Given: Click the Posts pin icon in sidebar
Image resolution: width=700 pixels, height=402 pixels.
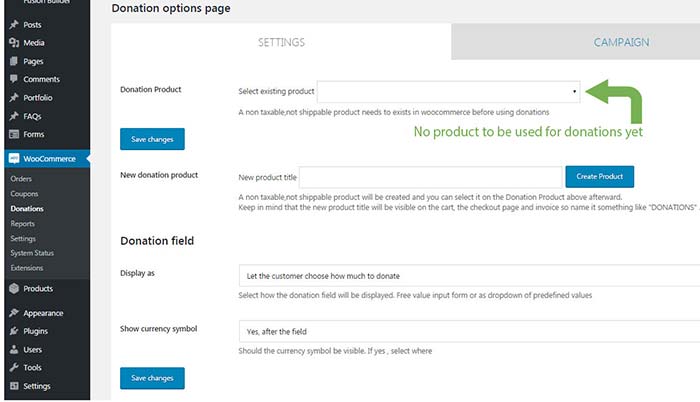Looking at the screenshot, I should pos(13,24).
